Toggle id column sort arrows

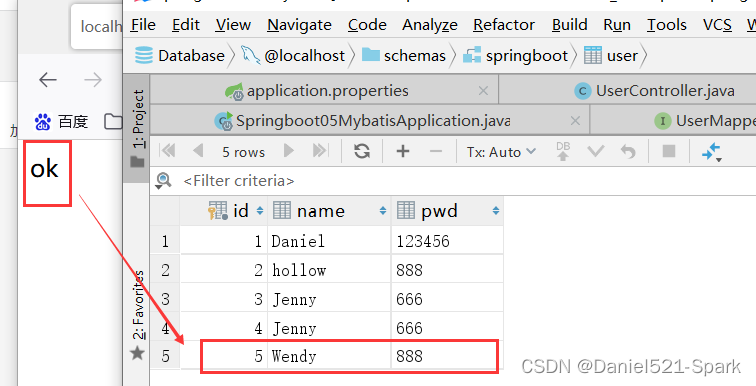click(x=260, y=211)
